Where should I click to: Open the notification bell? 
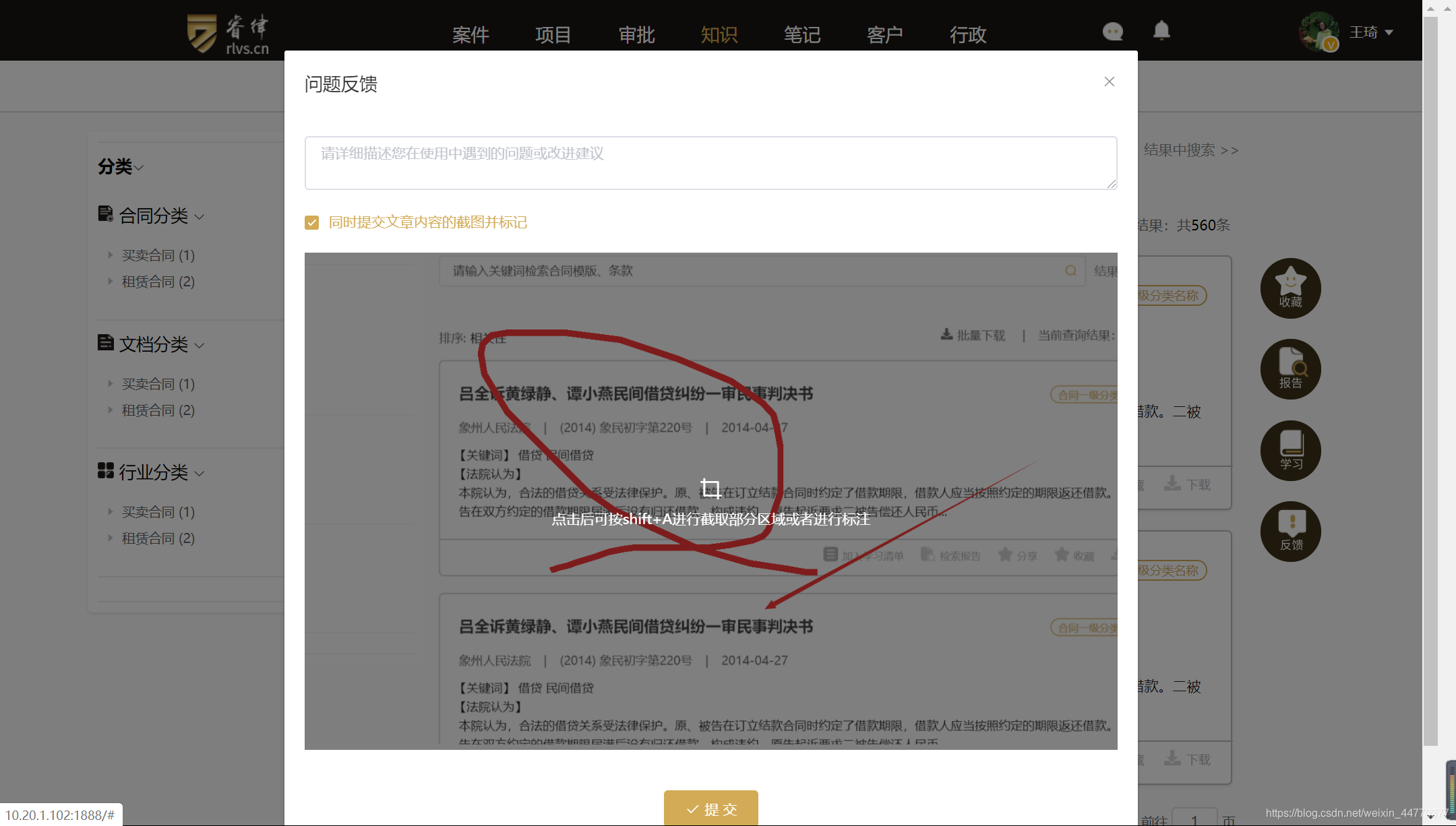pyautogui.click(x=1161, y=31)
